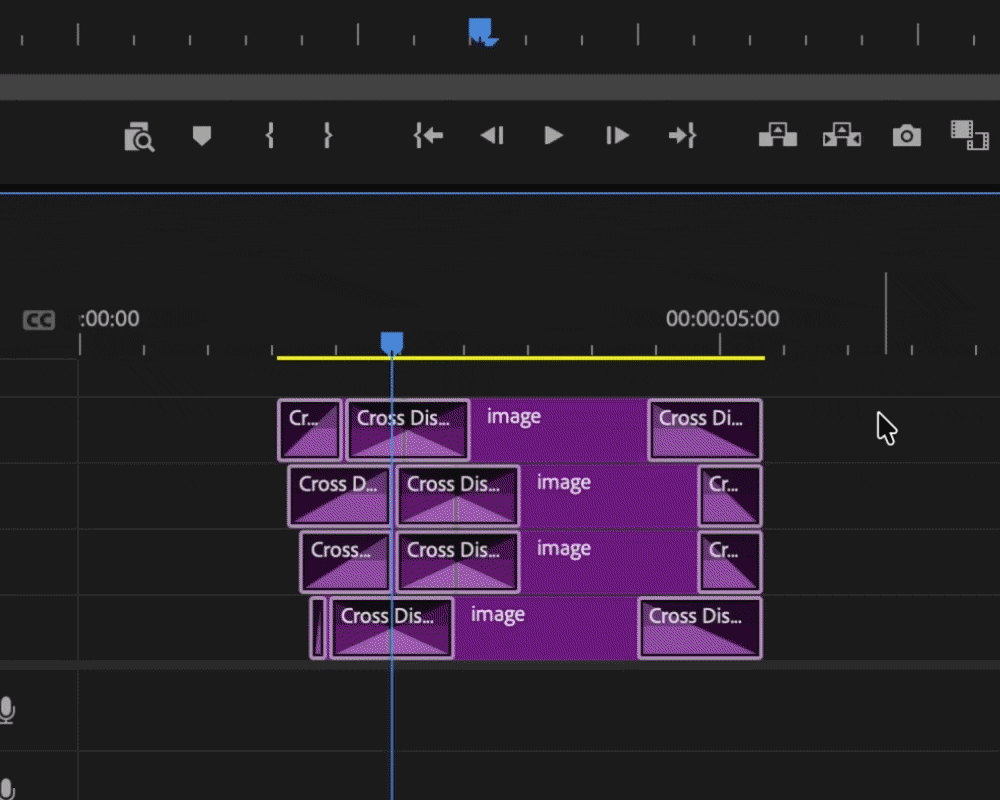Select "Cross Di..." end transition on top track
Screen dimensions: 1000x800
705,429
